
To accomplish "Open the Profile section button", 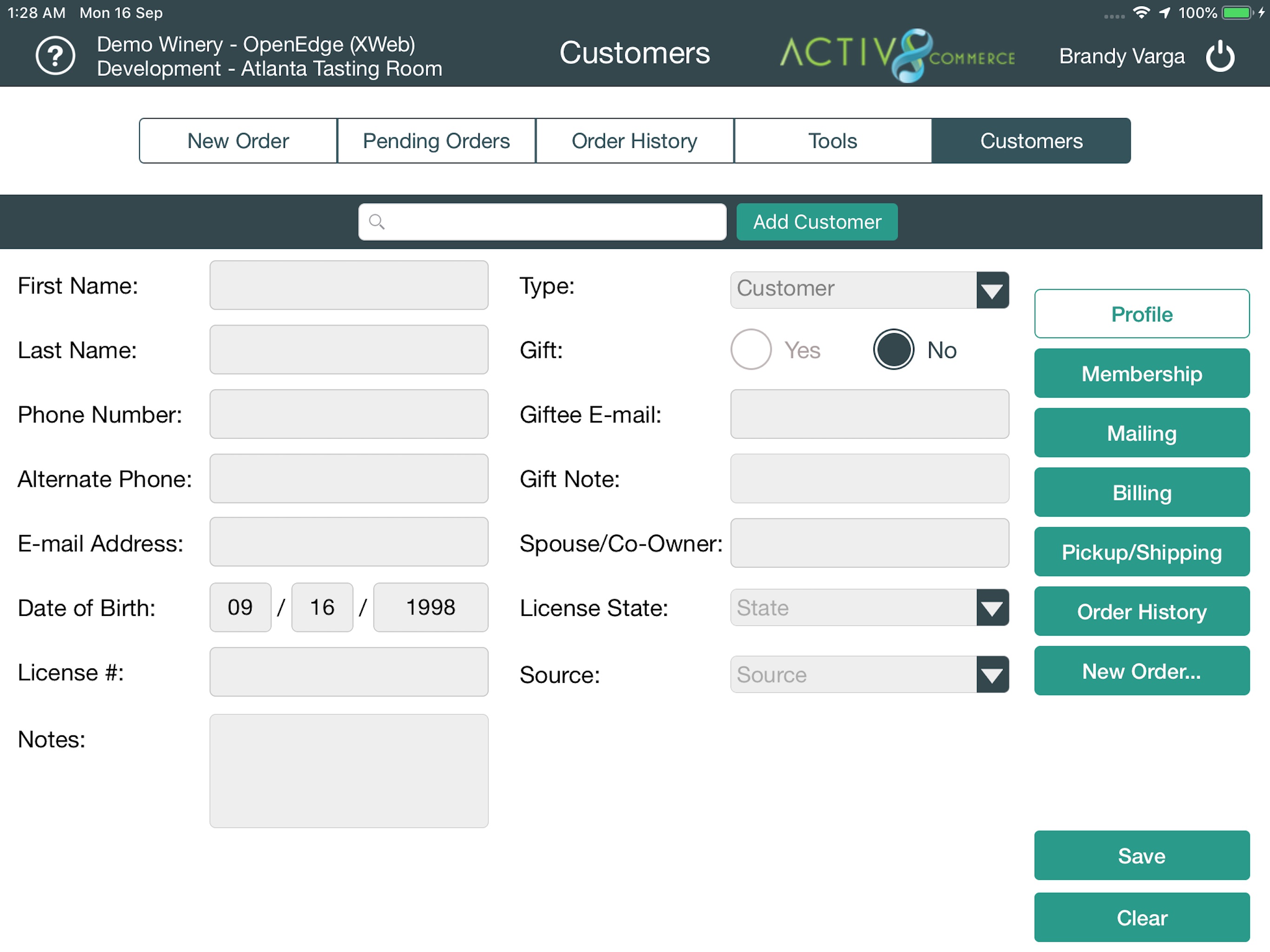I will point(1141,314).
